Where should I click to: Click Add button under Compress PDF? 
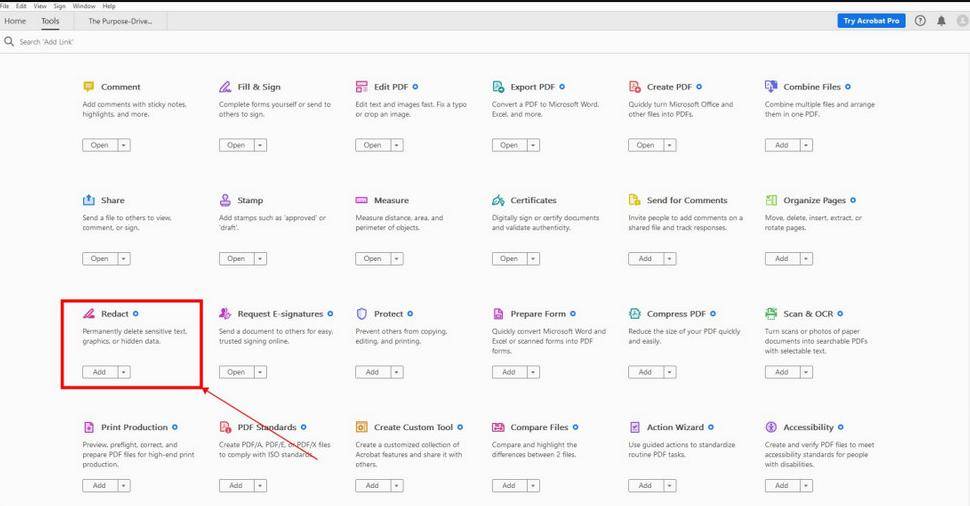pos(645,372)
